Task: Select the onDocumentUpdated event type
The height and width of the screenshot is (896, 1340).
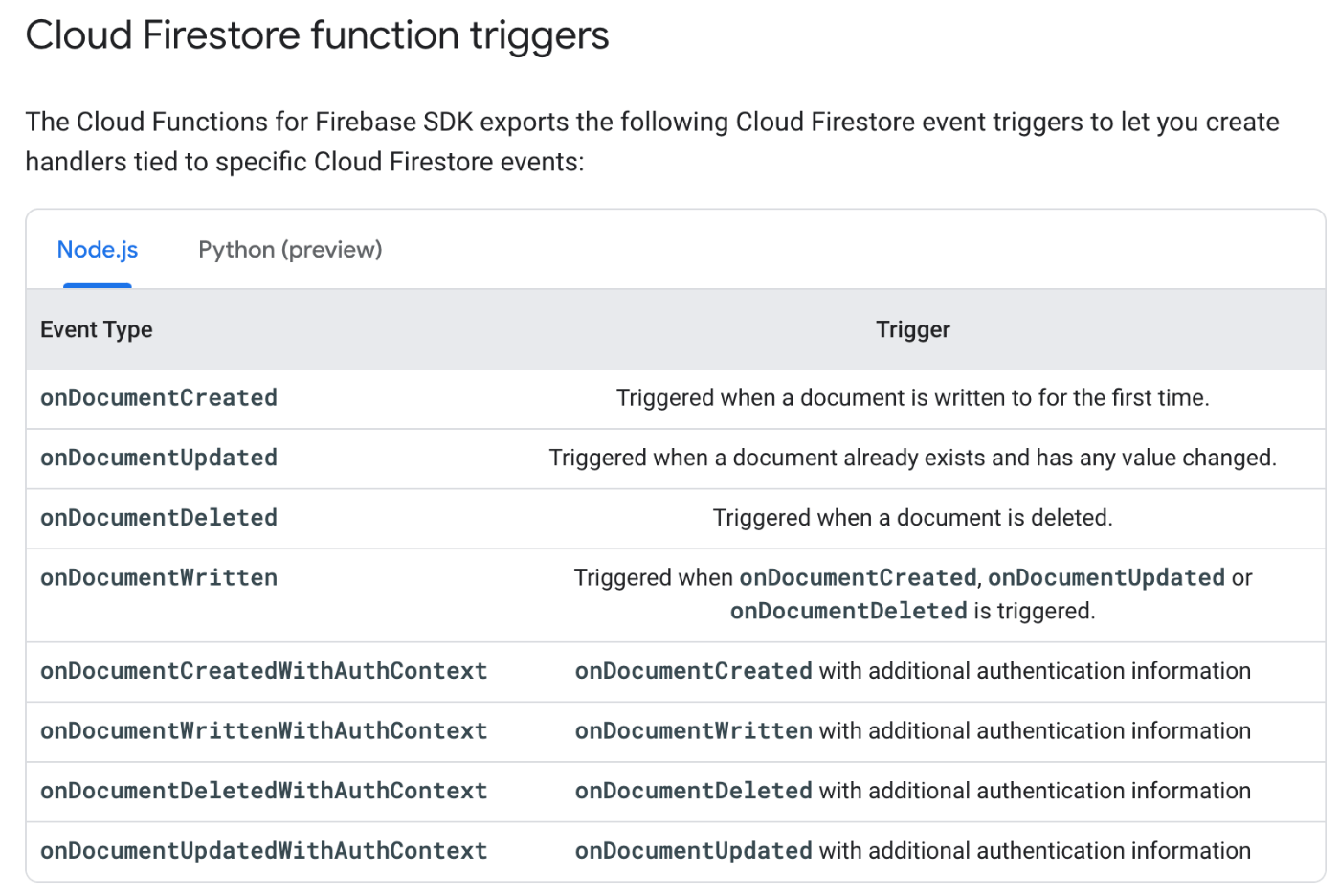Action: [x=159, y=459]
